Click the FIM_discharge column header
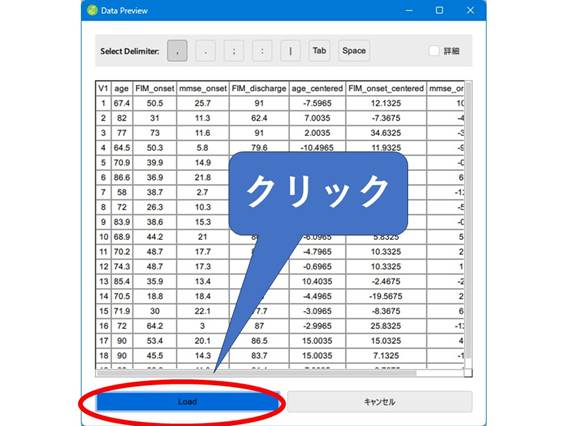 point(259,89)
